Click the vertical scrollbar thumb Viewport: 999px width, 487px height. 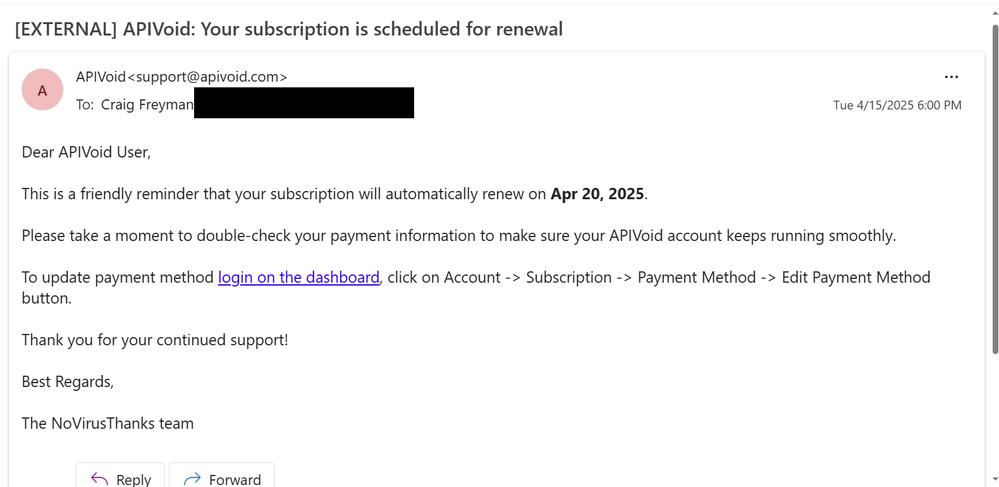(x=995, y=189)
